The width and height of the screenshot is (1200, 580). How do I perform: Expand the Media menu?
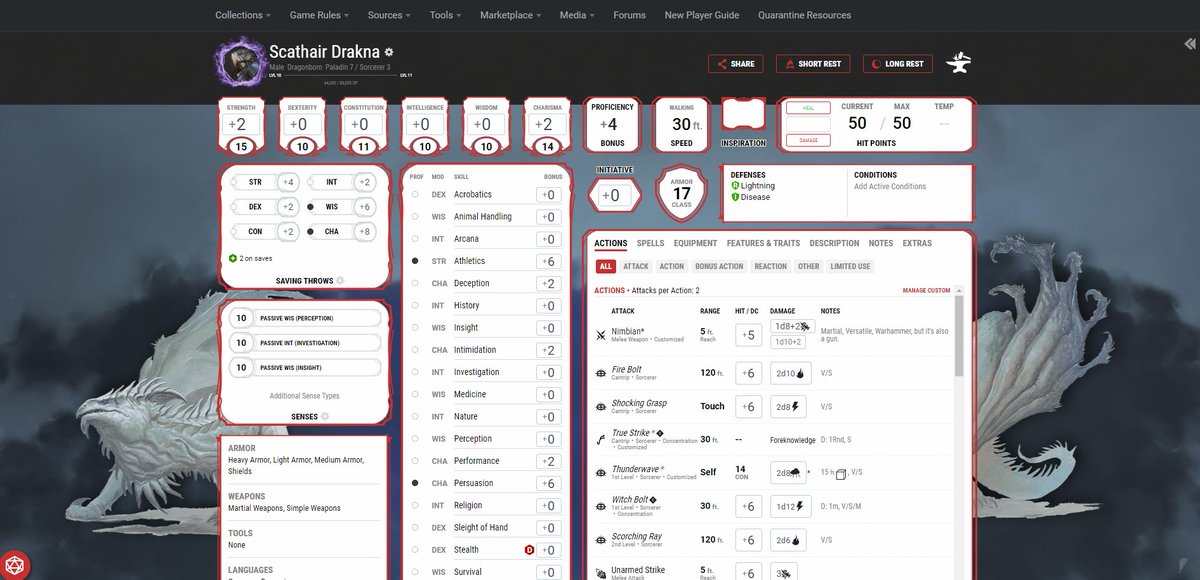577,15
